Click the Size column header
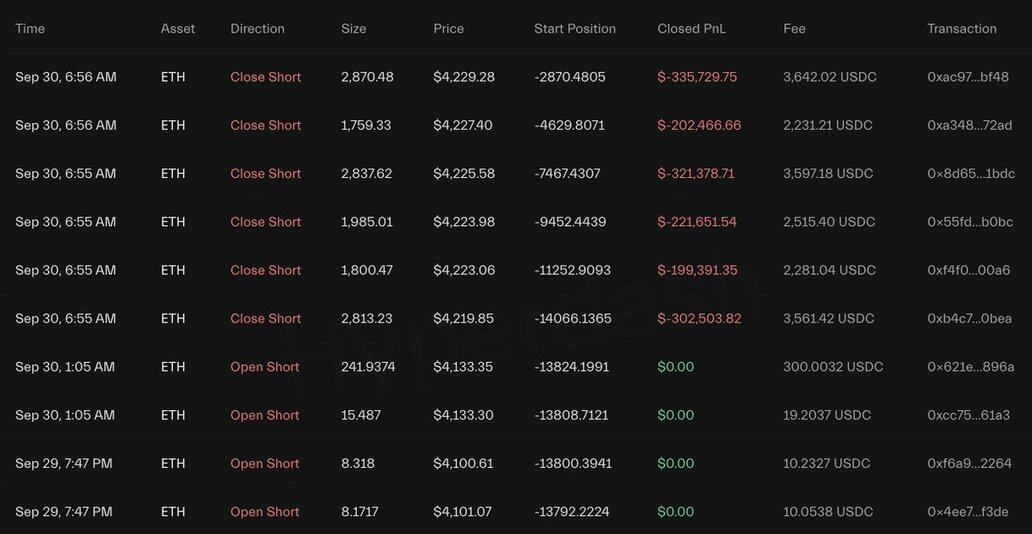 353,29
